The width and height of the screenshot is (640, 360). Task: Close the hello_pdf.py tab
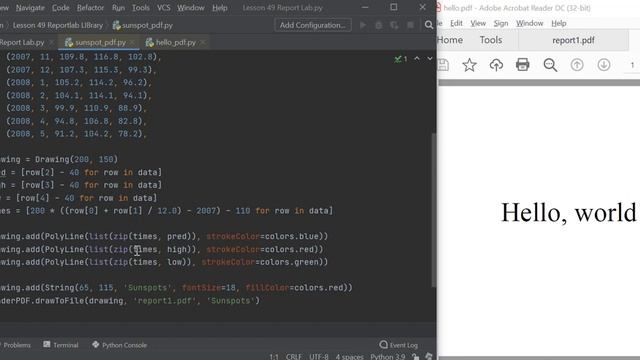coord(203,42)
